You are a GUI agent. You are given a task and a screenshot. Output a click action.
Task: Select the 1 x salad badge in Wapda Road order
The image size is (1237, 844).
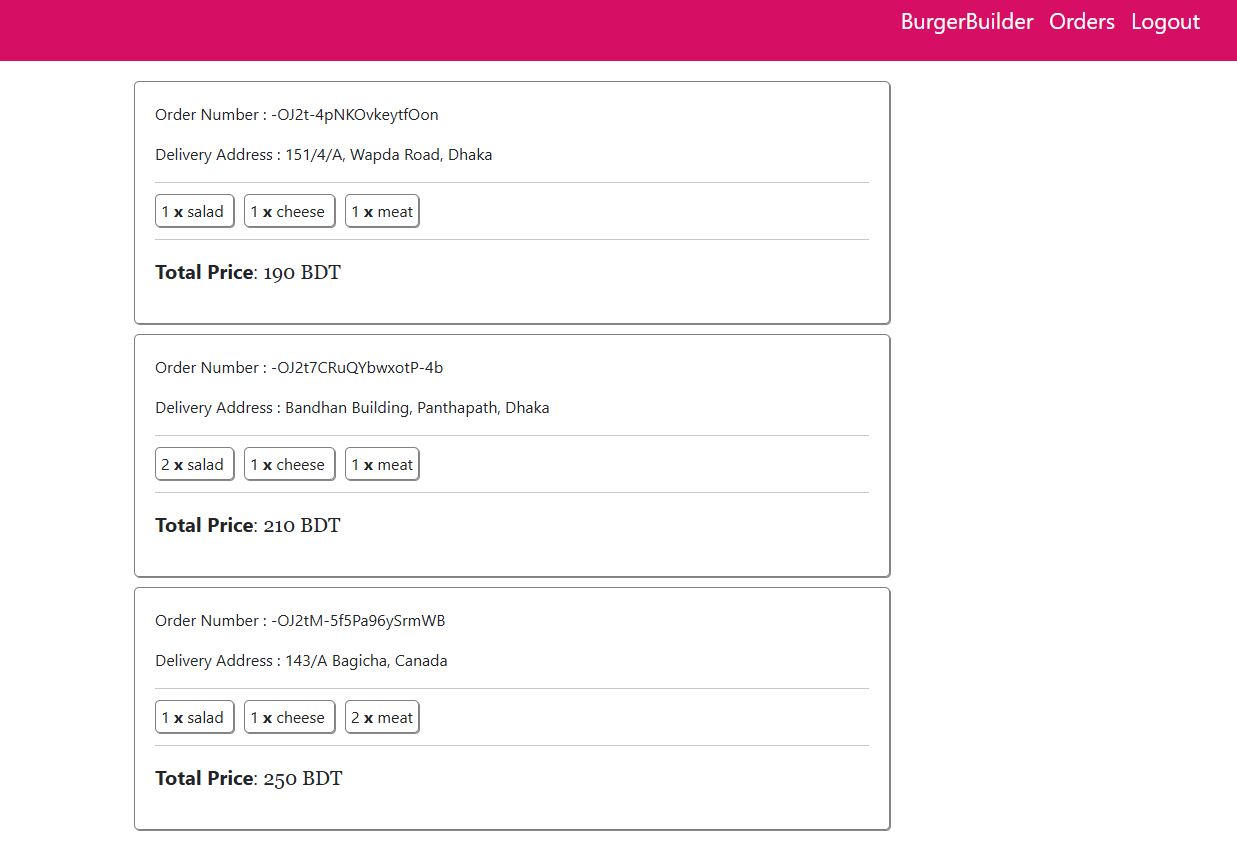click(x=194, y=212)
